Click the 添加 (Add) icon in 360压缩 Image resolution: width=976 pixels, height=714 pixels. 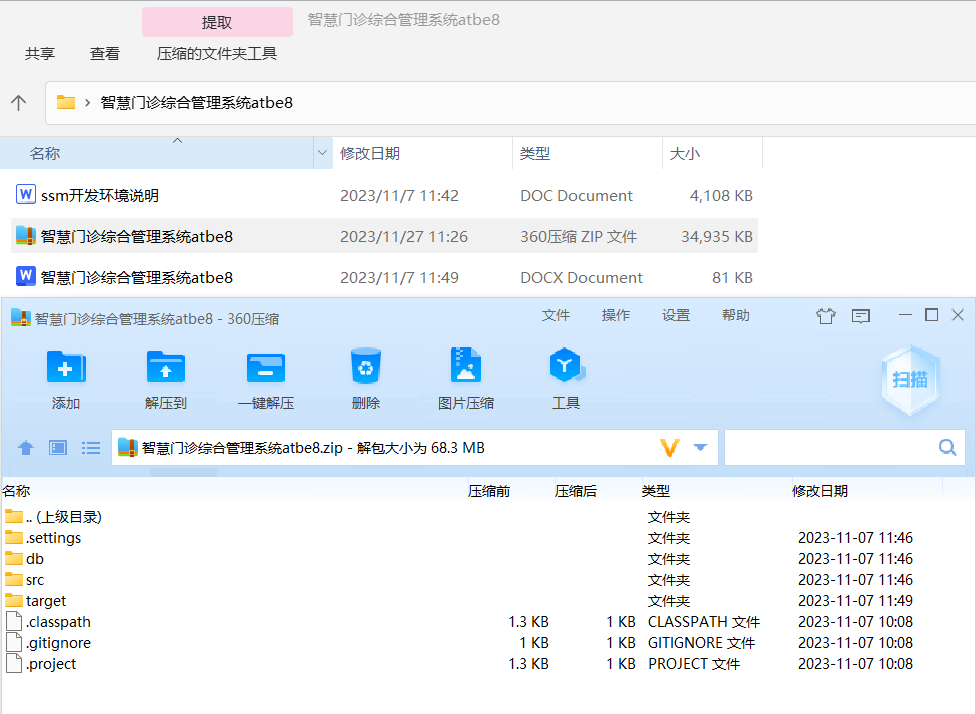click(66, 367)
